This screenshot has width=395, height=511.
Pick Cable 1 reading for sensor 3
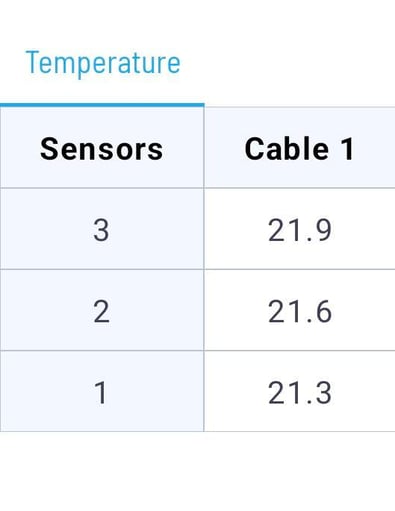pos(299,229)
